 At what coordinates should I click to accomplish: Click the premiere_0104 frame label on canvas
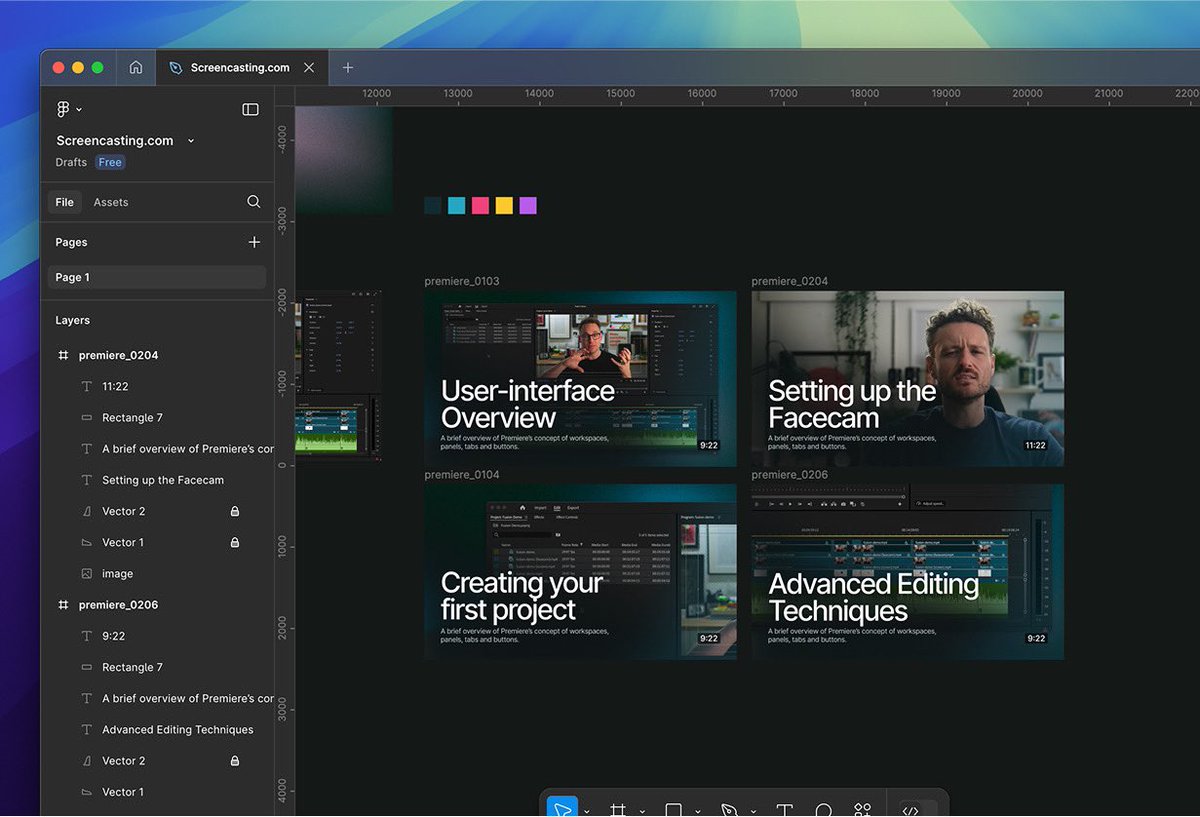click(x=462, y=475)
